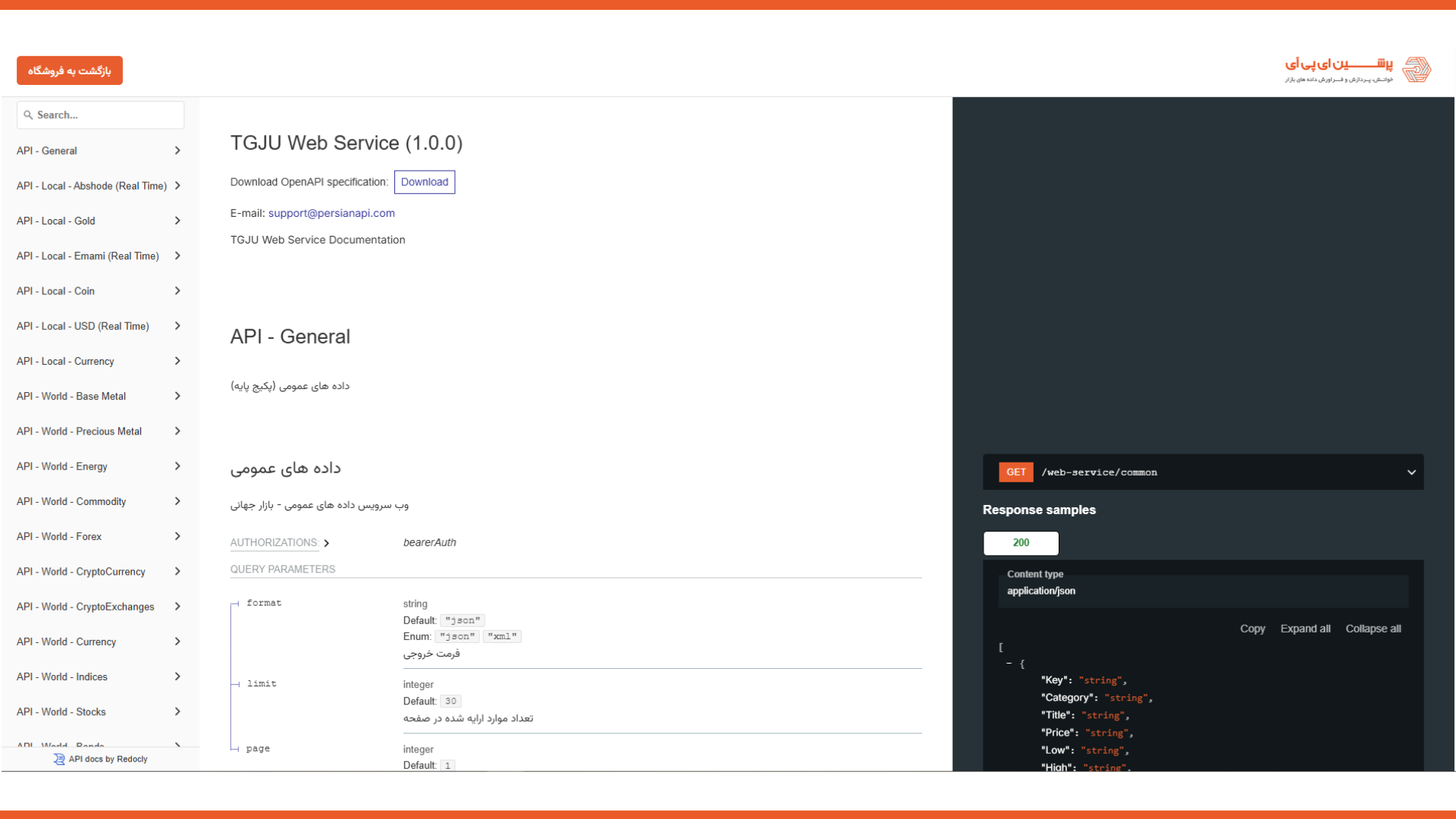Click the minus collapse icon in JSON sample
Image resolution: width=1456 pixels, height=819 pixels.
coord(1009,664)
